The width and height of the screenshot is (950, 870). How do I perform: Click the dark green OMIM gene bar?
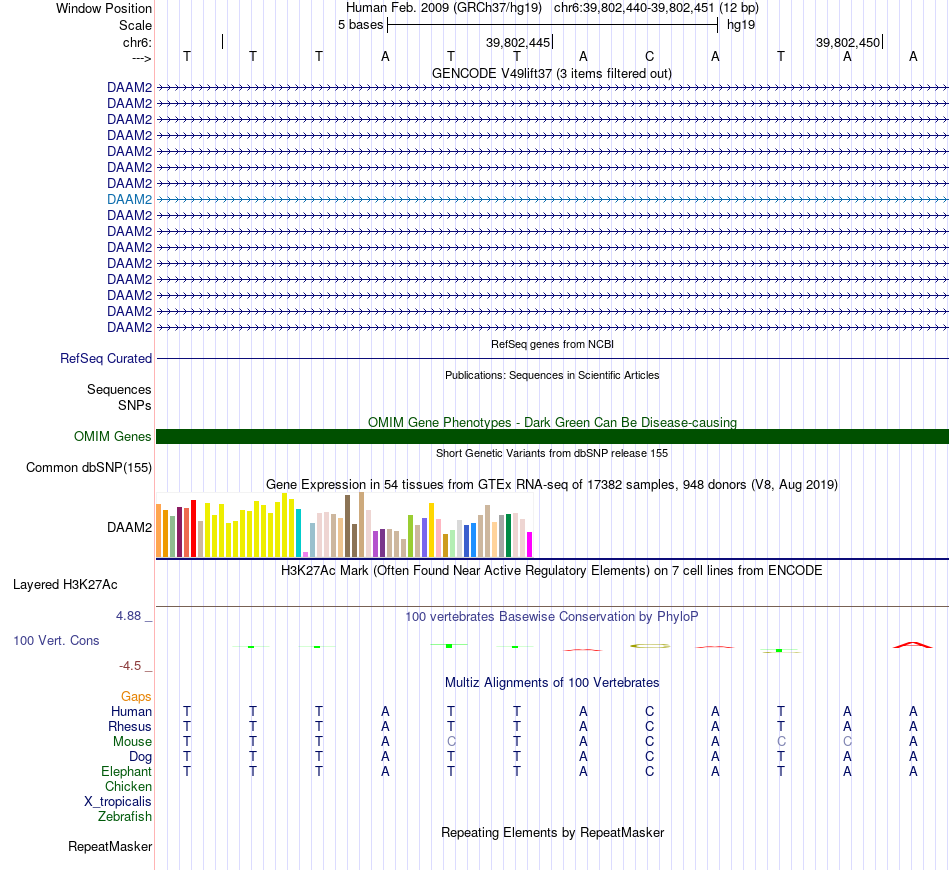coord(552,436)
